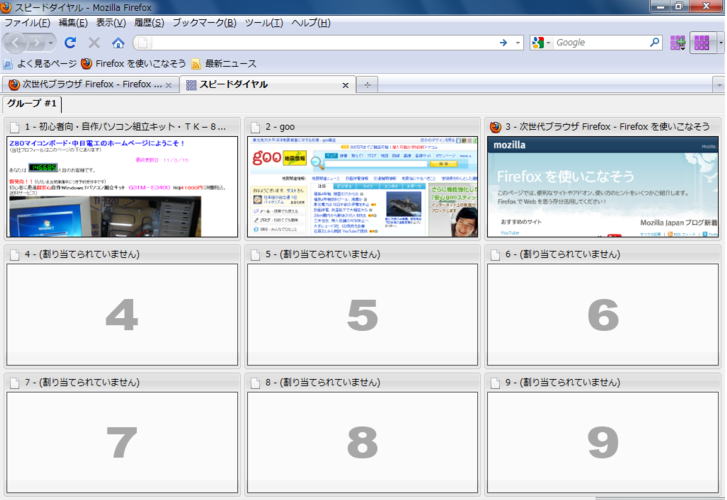Go to the Home page
The image size is (727, 500).
pos(118,43)
